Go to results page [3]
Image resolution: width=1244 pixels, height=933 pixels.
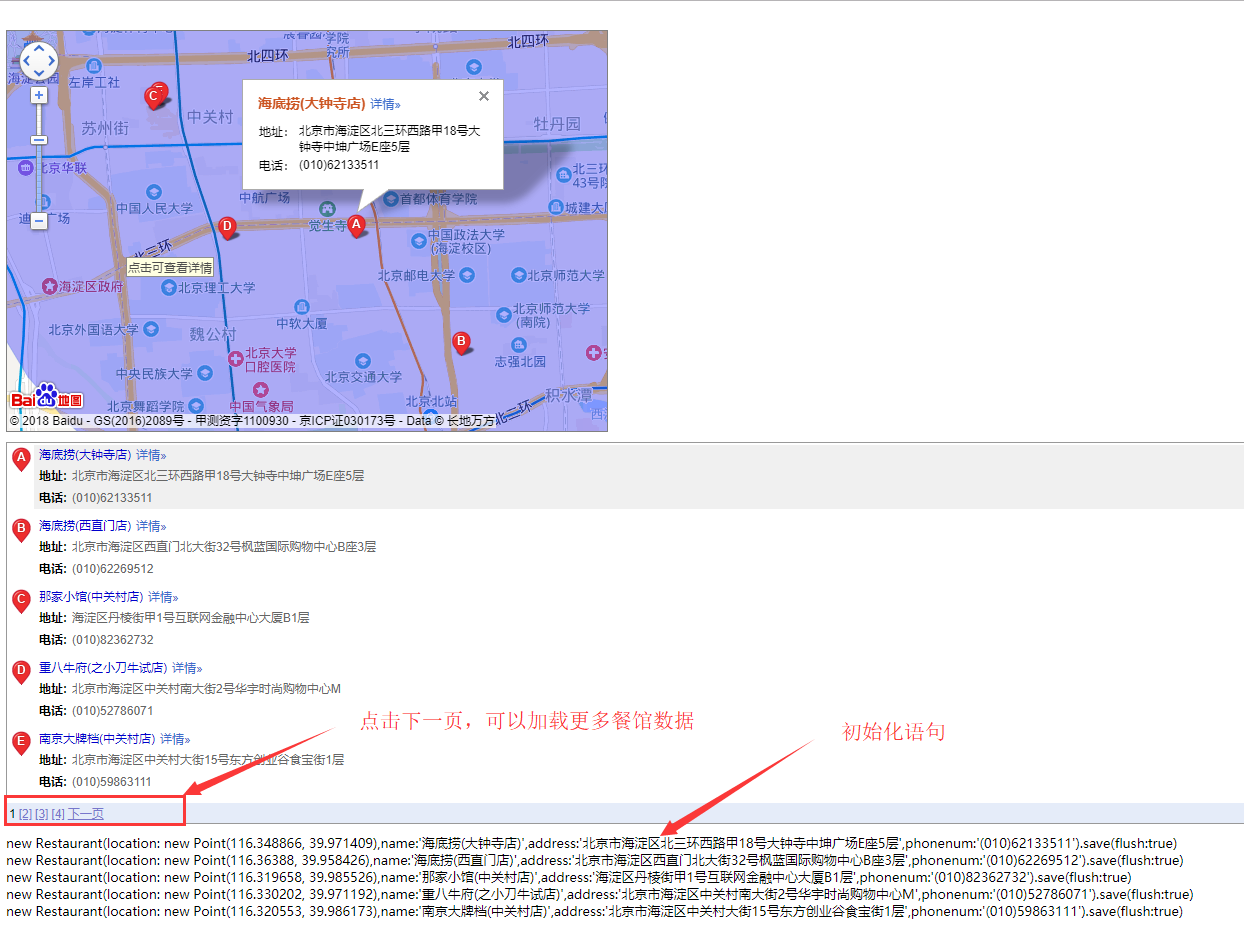[42, 814]
